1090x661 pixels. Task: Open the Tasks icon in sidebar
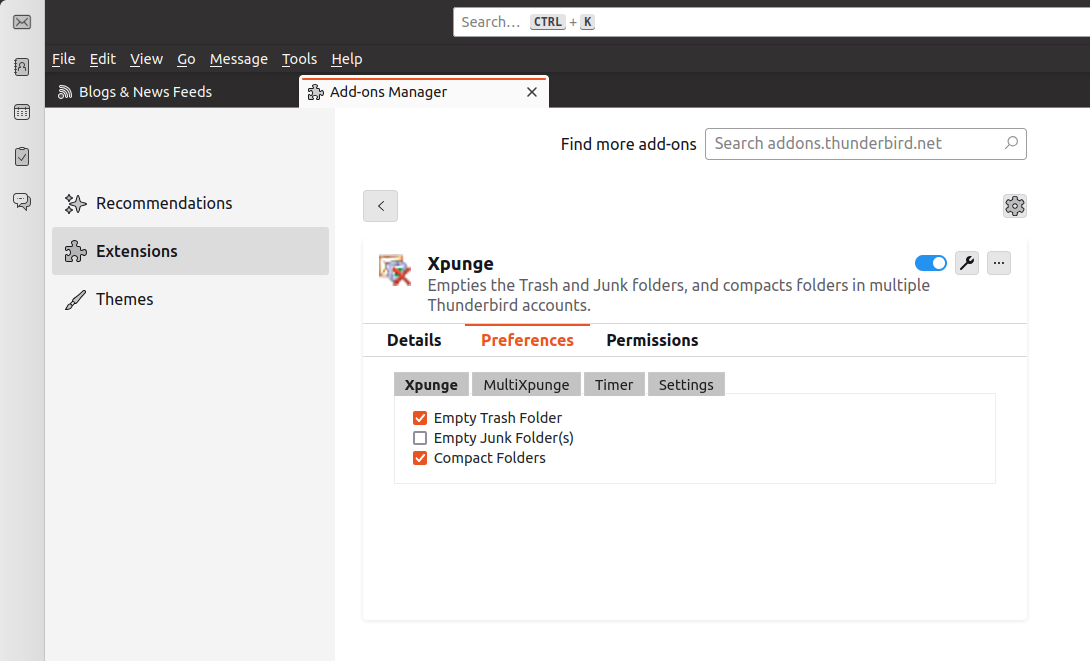pyautogui.click(x=22, y=157)
